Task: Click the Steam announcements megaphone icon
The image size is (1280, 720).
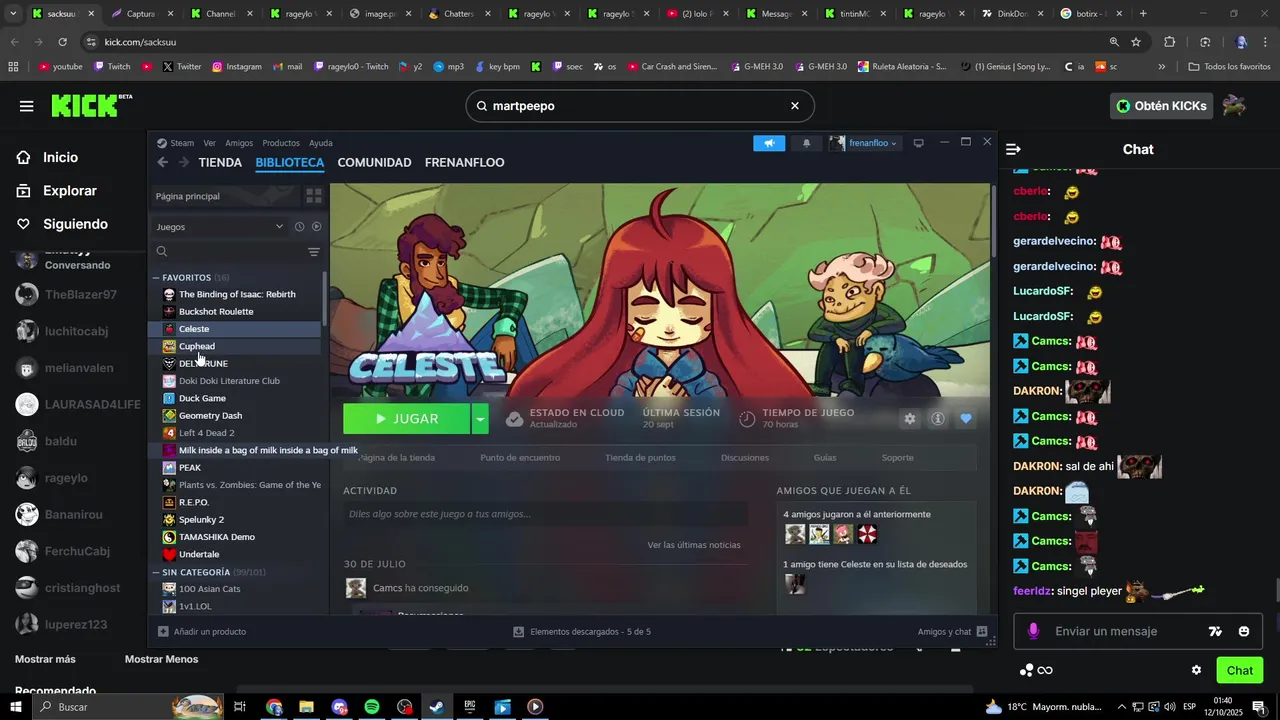Action: tap(769, 143)
